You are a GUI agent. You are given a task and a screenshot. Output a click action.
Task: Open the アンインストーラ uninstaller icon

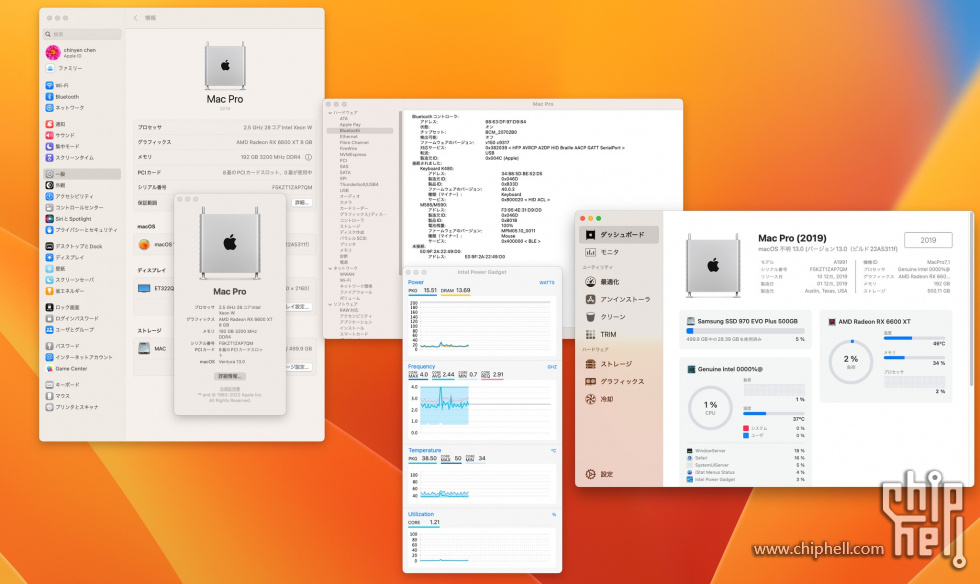tap(590, 300)
